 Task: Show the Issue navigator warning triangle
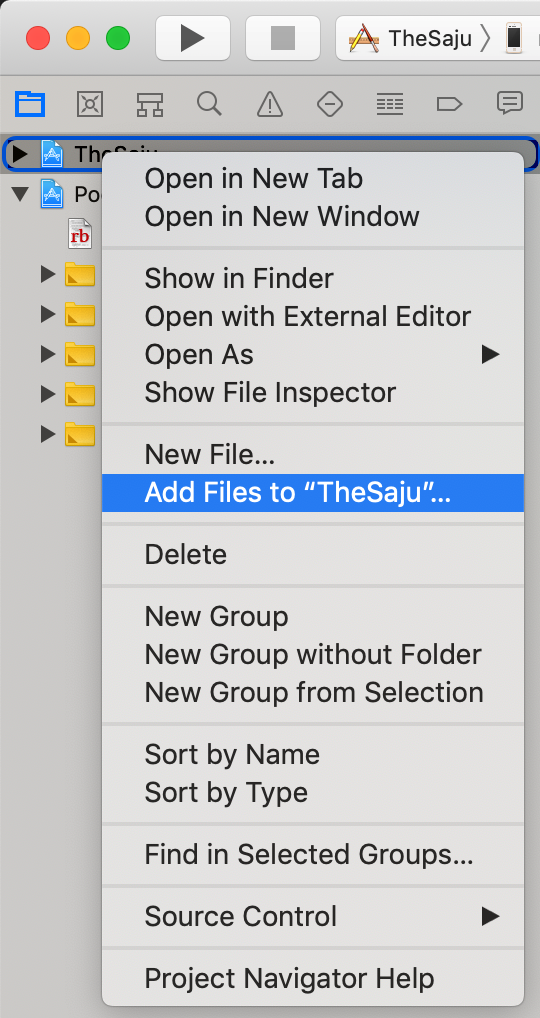(269, 104)
